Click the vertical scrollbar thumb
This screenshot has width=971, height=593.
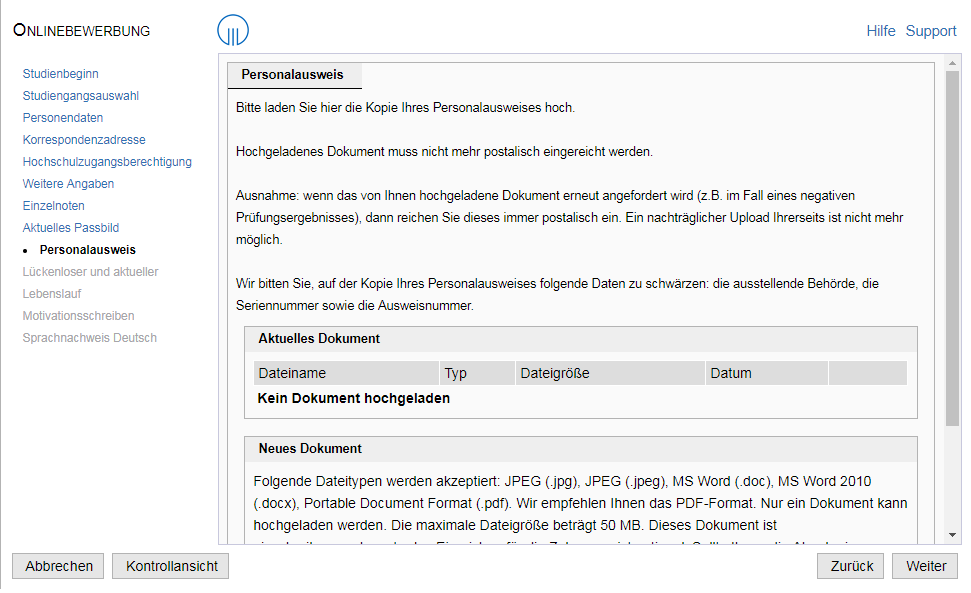pos(952,248)
